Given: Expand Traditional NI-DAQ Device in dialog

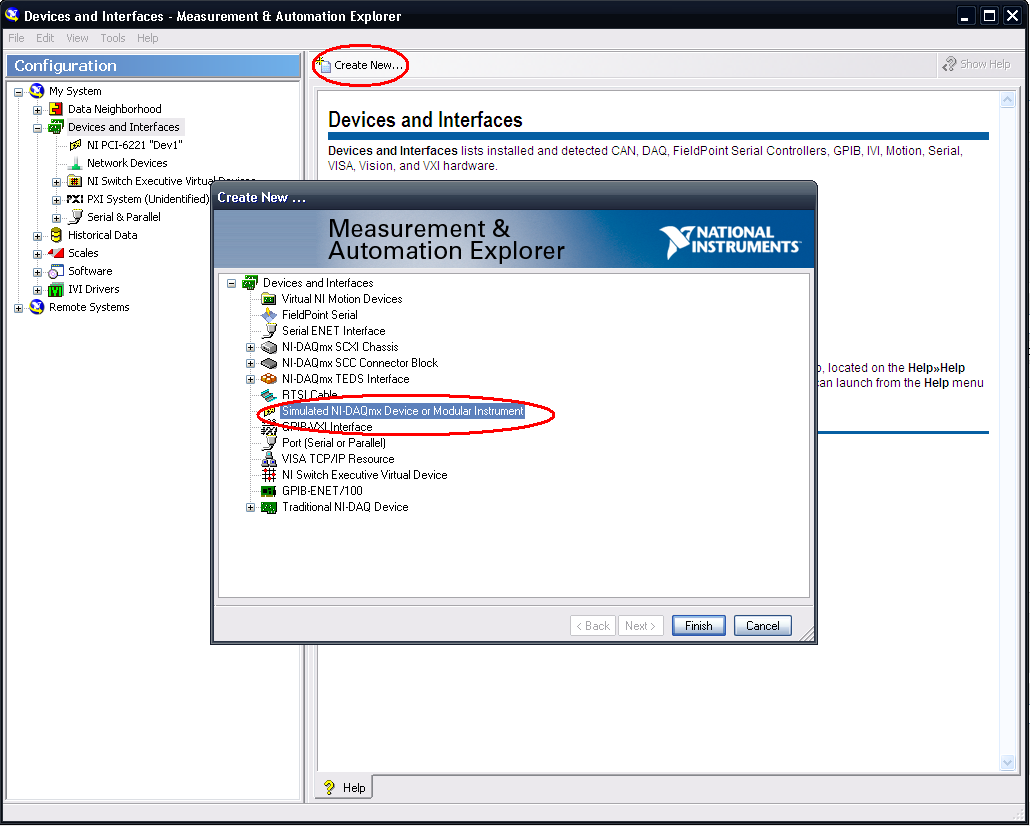Looking at the screenshot, I should (x=250, y=507).
